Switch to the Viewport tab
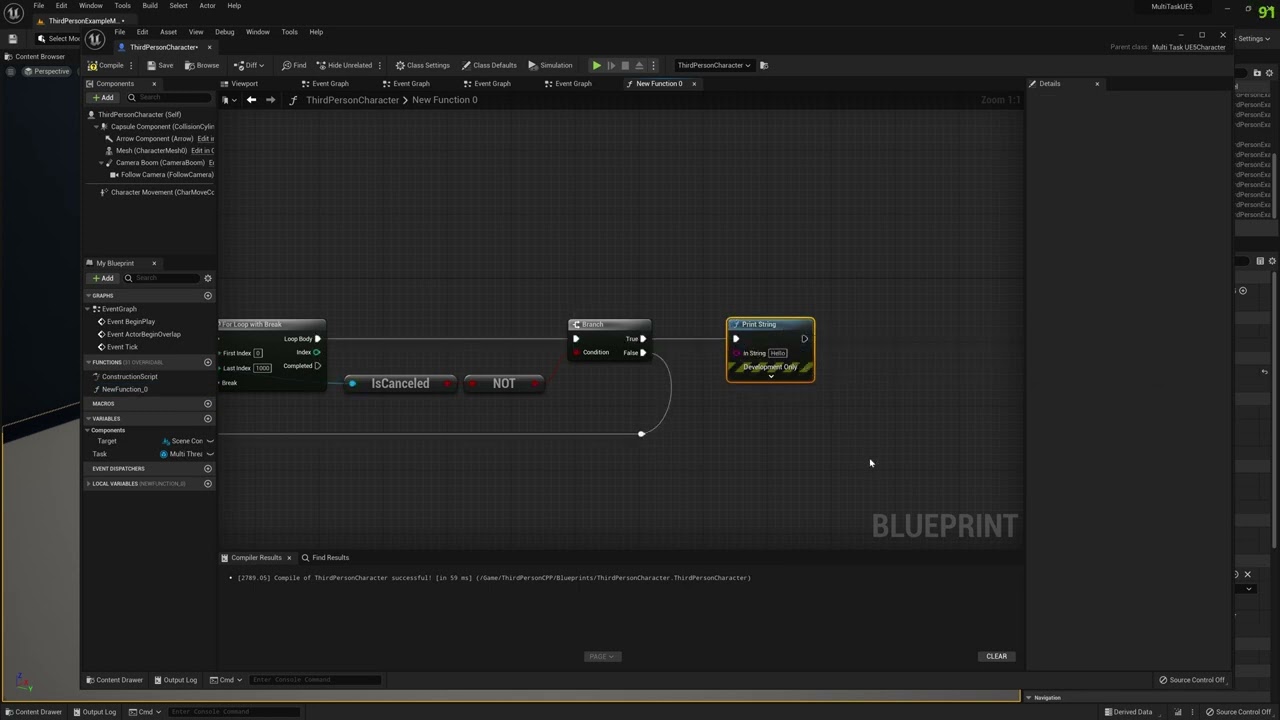The image size is (1280, 720). click(240, 84)
